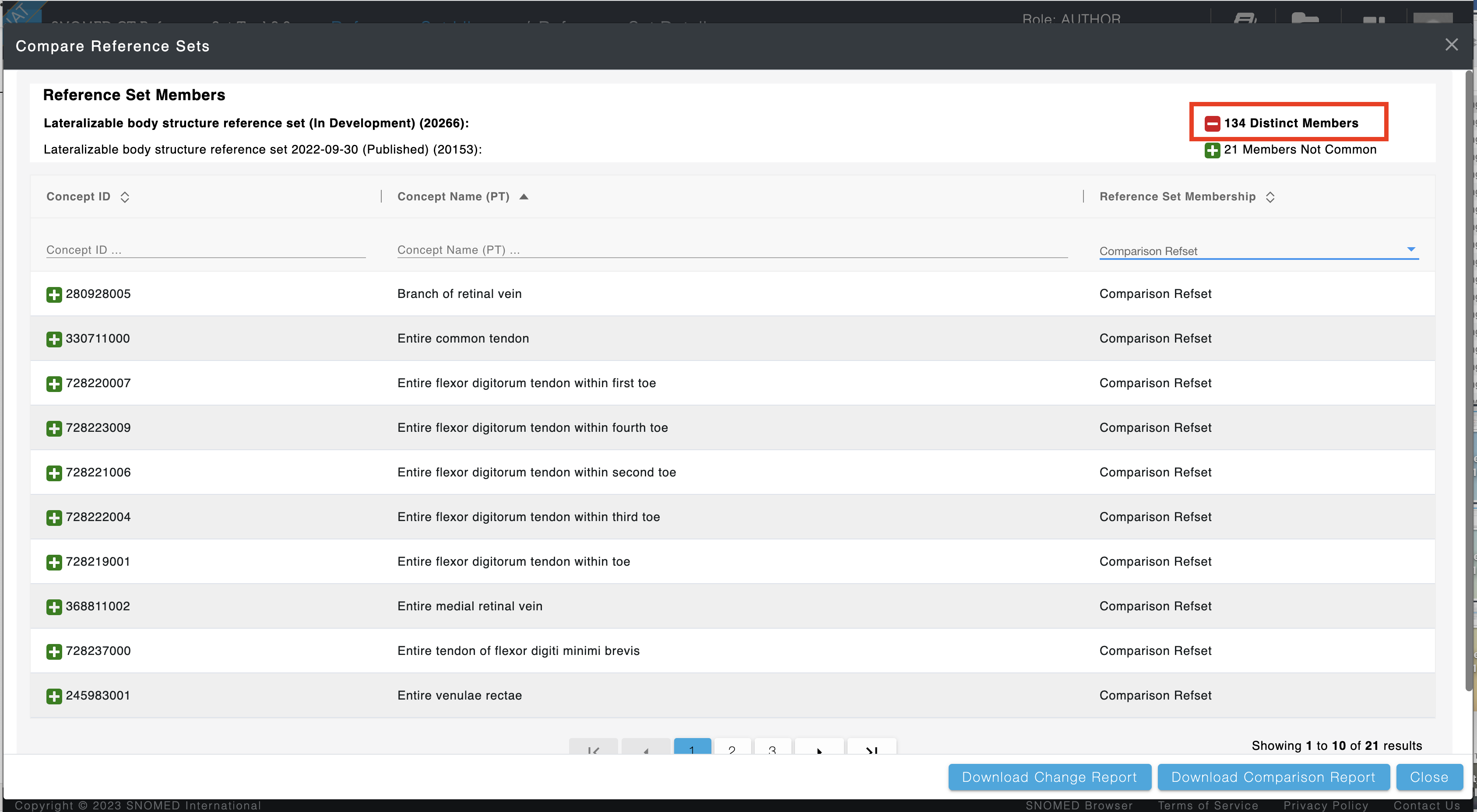Select Entire flexor digitorum tendon within third toe
The image size is (1477, 812).
[x=529, y=518]
